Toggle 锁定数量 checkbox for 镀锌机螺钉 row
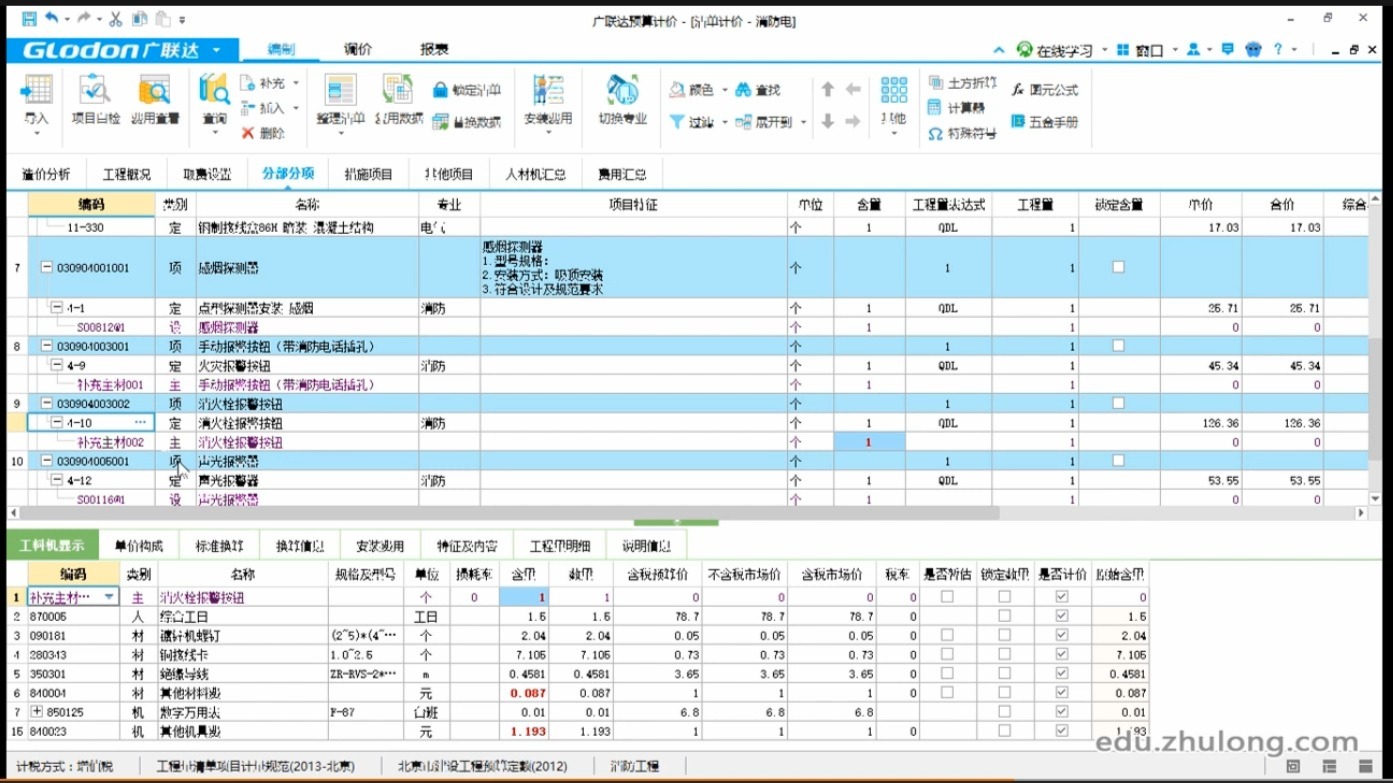 1005,635
